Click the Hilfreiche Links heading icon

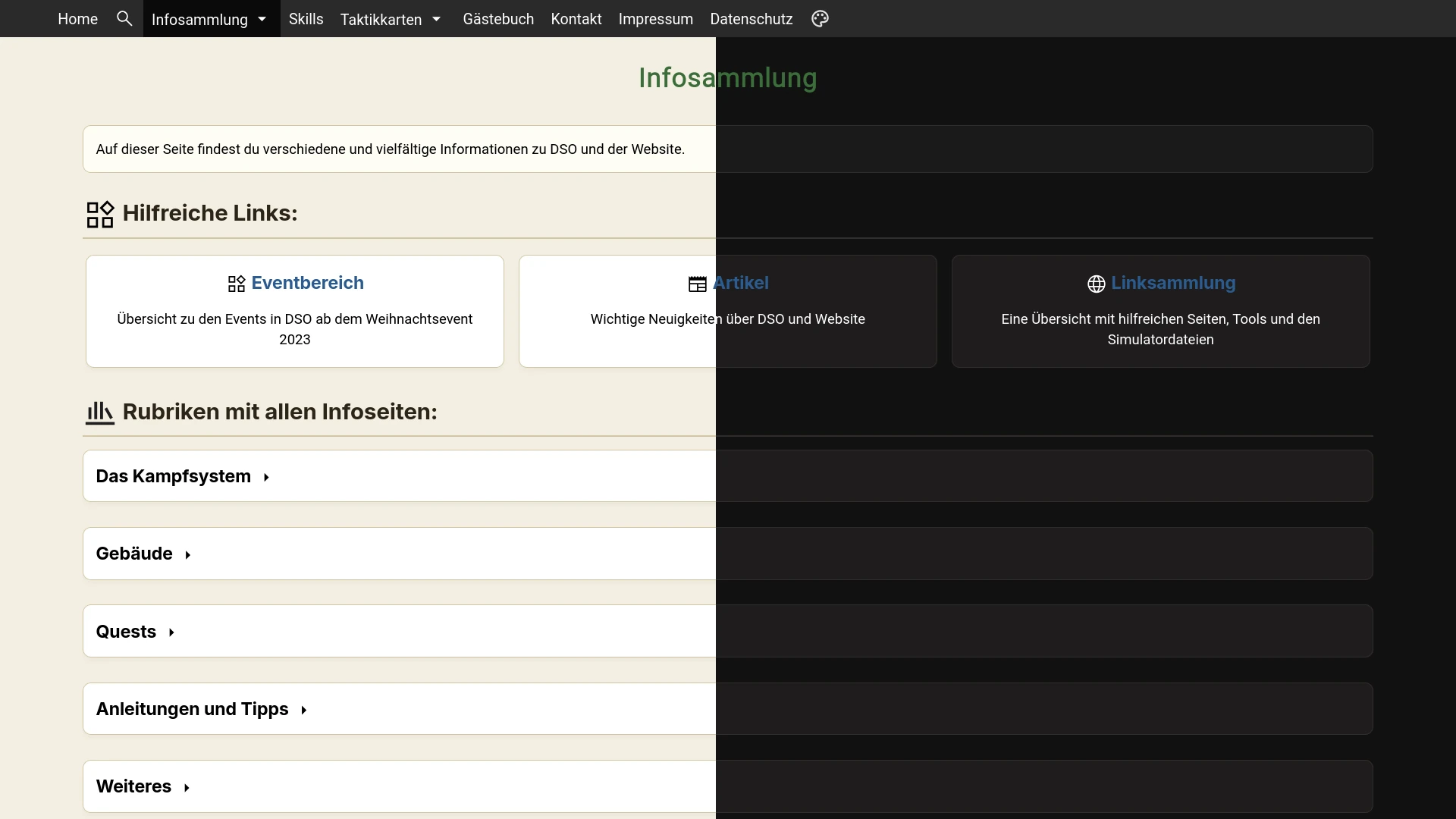click(100, 215)
